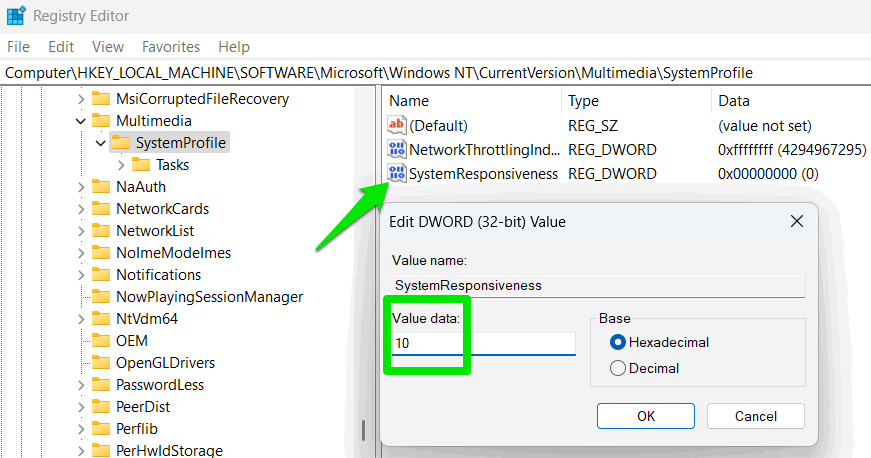Cancel the Edit DWORD dialog
Image resolution: width=871 pixels, height=458 pixels.
755,415
